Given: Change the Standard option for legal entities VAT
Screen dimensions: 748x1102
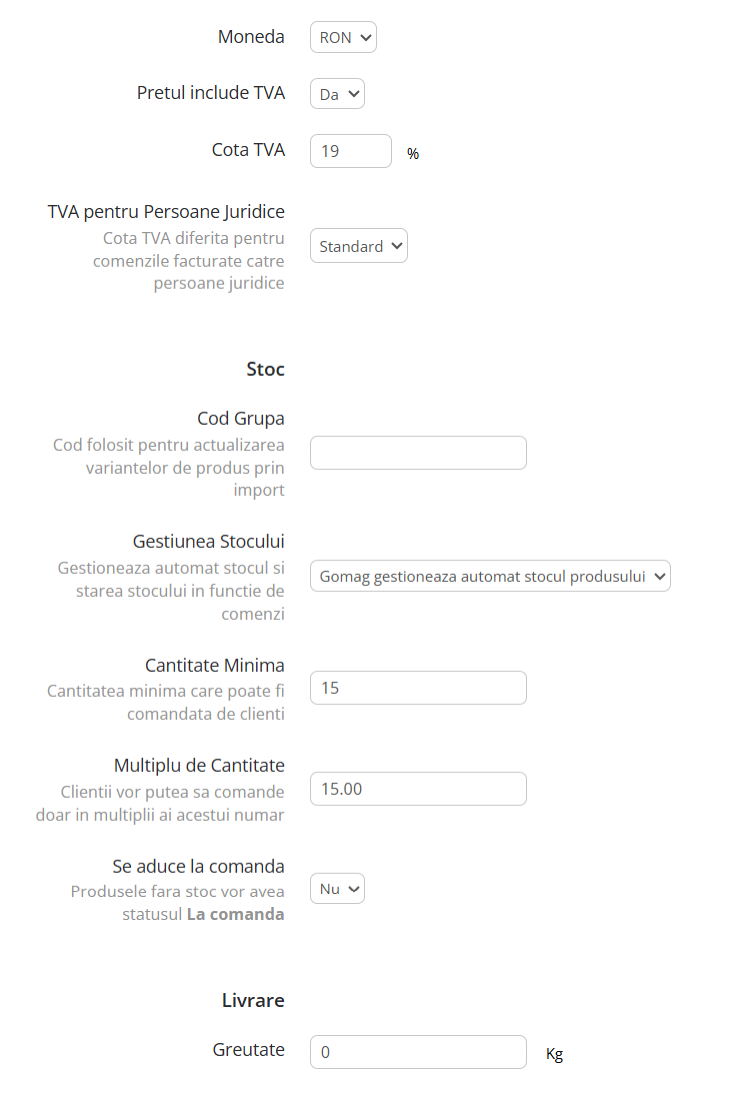Looking at the screenshot, I should tap(358, 245).
